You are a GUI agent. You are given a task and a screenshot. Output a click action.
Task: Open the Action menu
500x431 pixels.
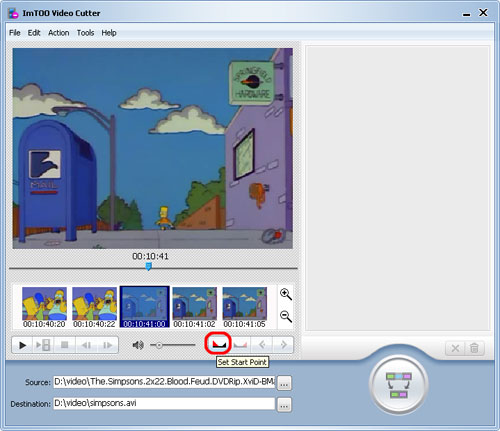point(59,33)
